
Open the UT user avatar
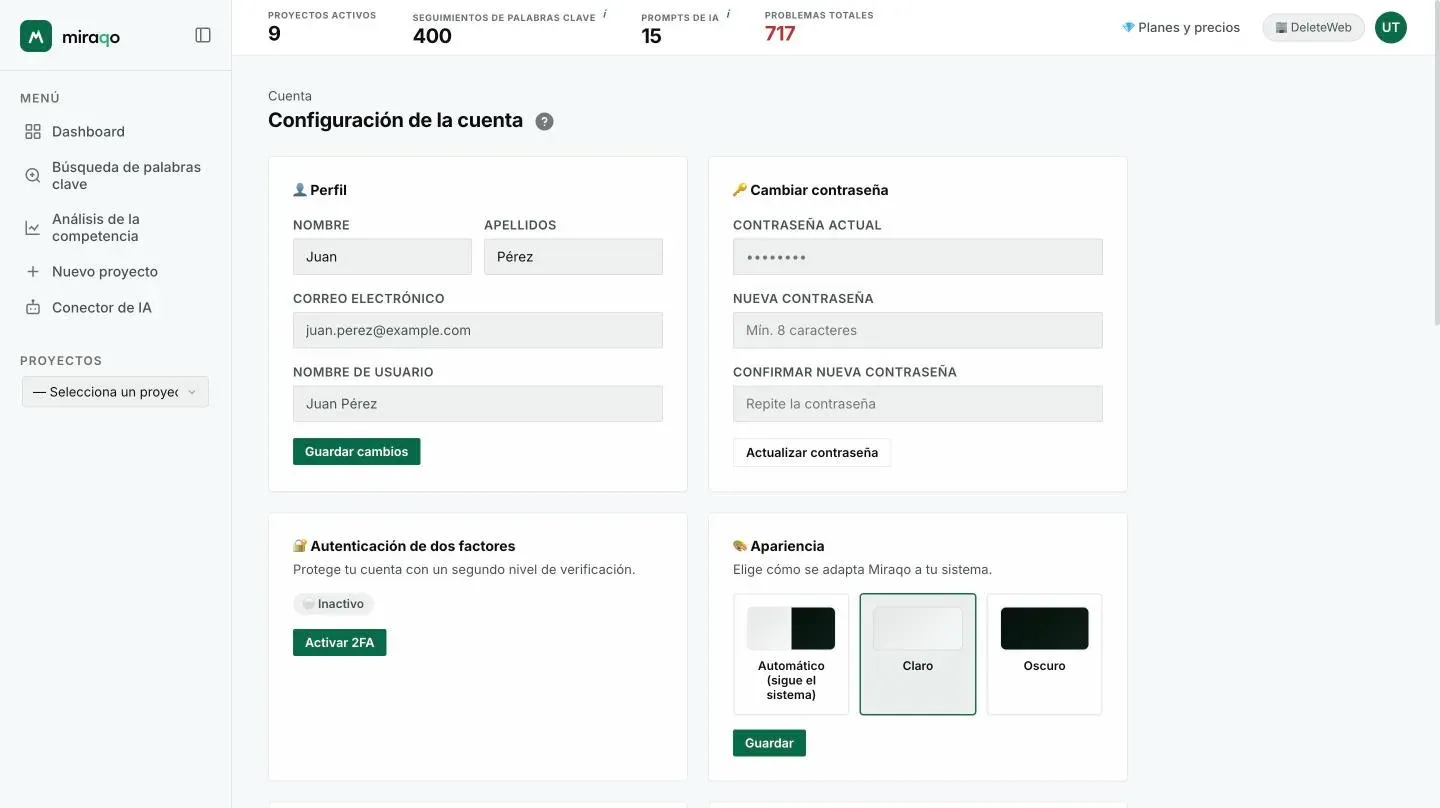click(1390, 28)
